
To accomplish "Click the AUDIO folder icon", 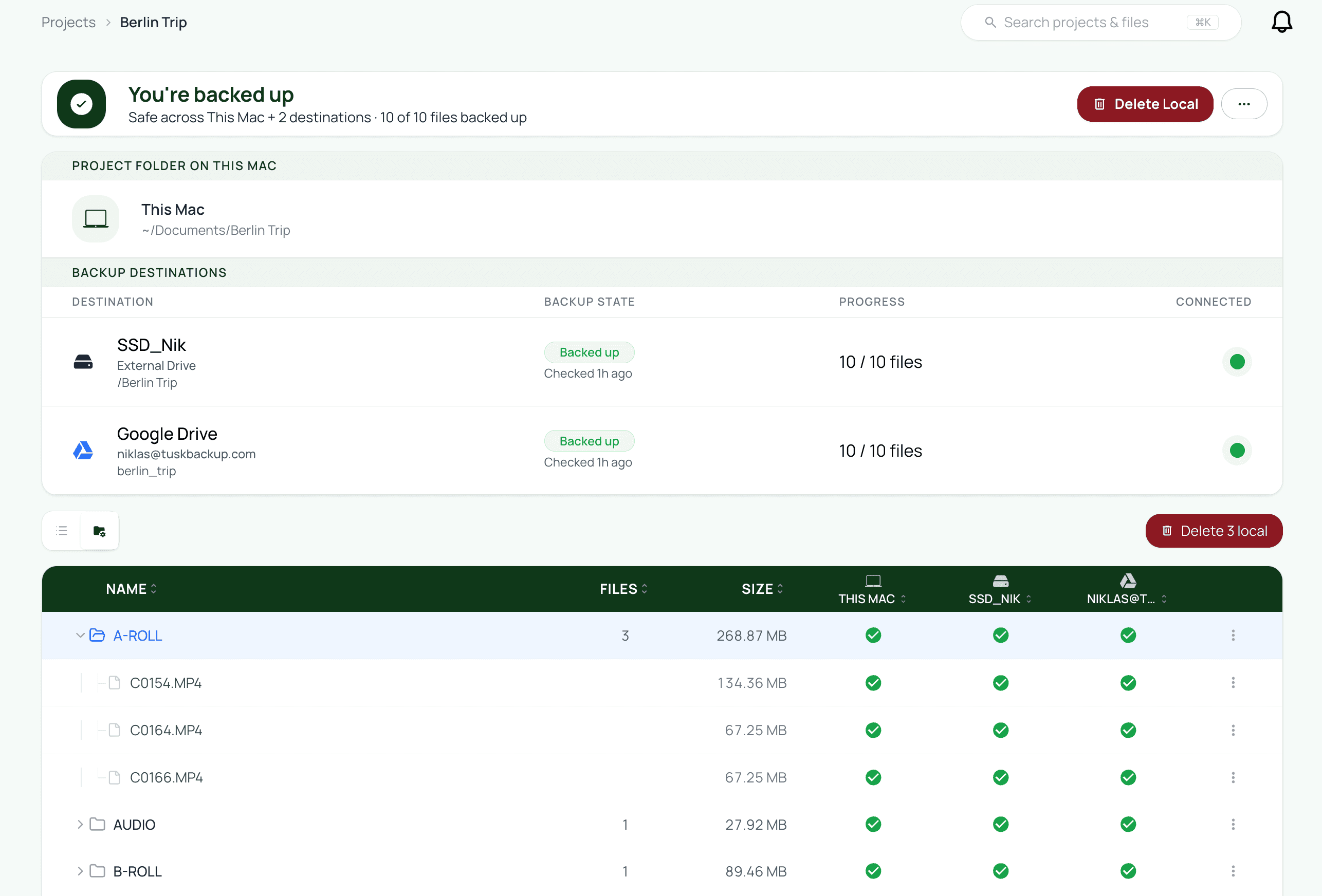I will (97, 825).
